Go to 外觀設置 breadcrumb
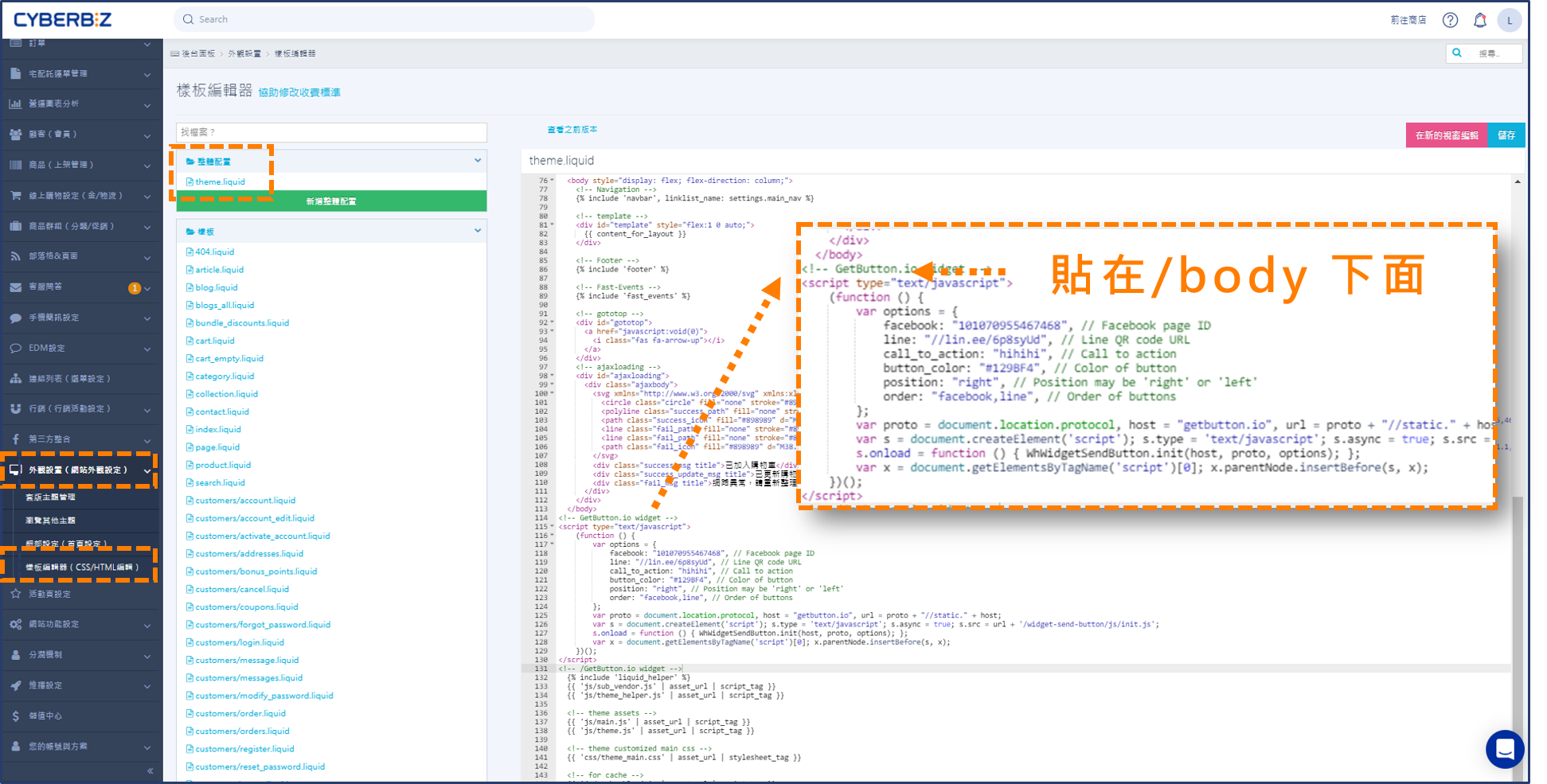The image size is (1547, 784). click(244, 53)
